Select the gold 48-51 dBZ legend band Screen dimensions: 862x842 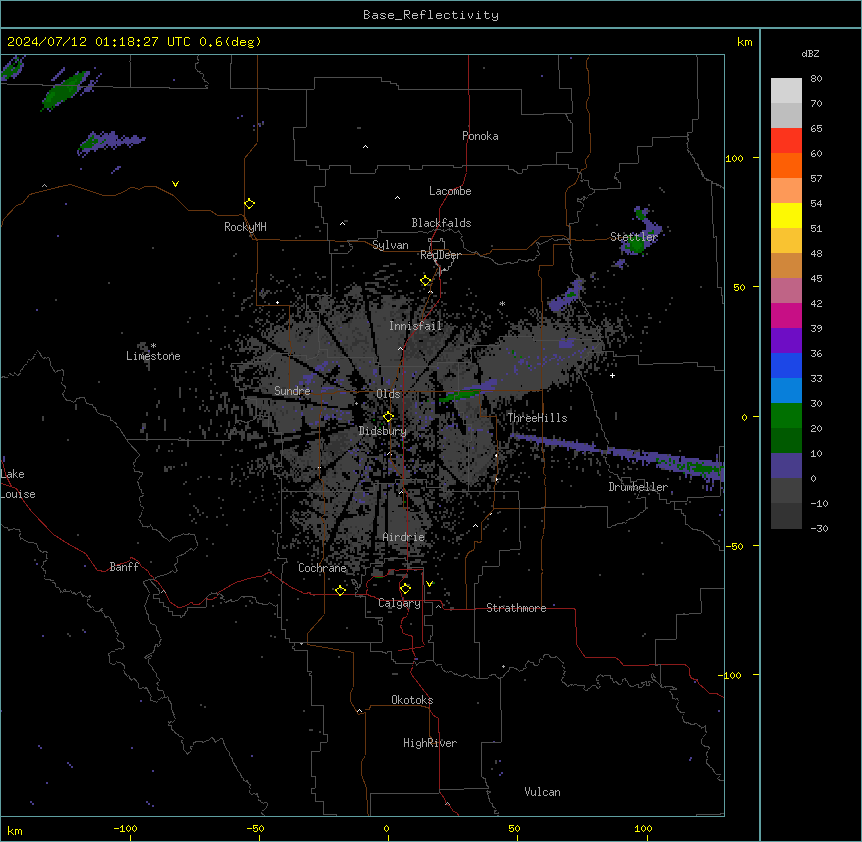click(x=786, y=241)
